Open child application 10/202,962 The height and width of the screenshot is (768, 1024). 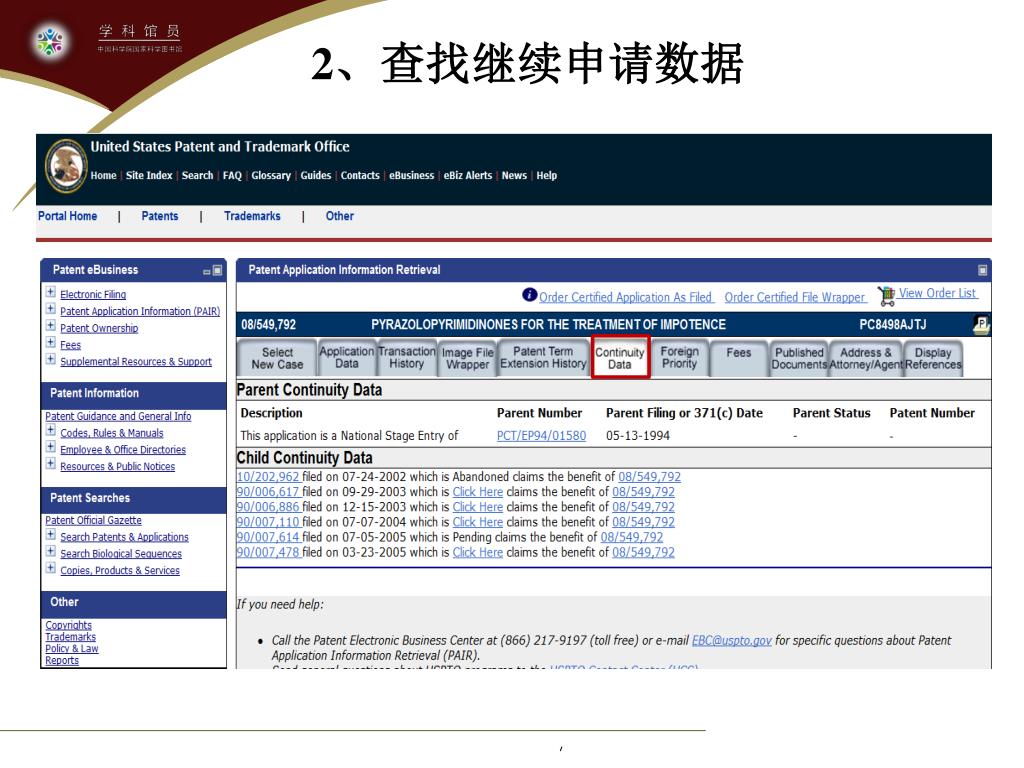point(268,477)
